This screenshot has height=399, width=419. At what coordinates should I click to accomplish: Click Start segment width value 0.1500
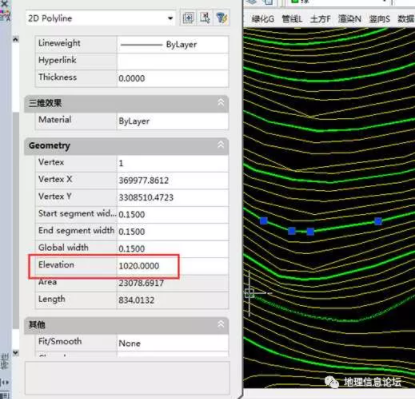(173, 214)
